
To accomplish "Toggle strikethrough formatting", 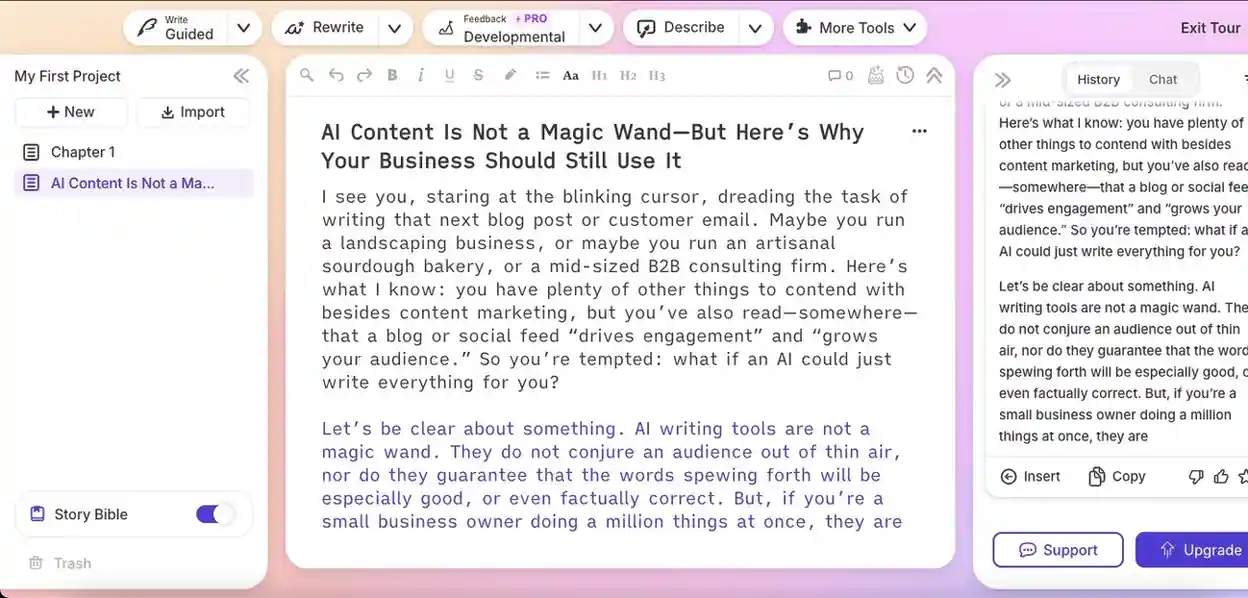I will (478, 75).
